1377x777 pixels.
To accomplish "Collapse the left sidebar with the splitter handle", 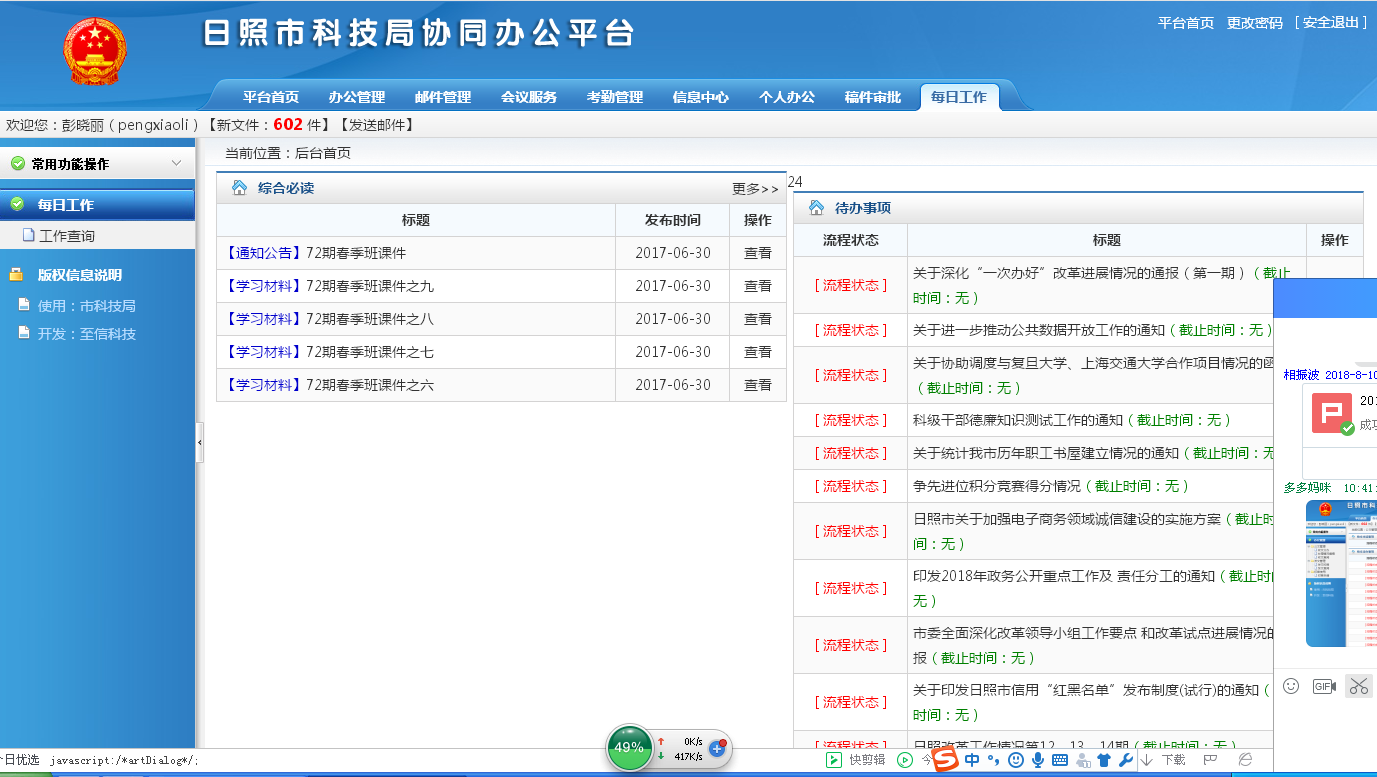I will (199, 441).
